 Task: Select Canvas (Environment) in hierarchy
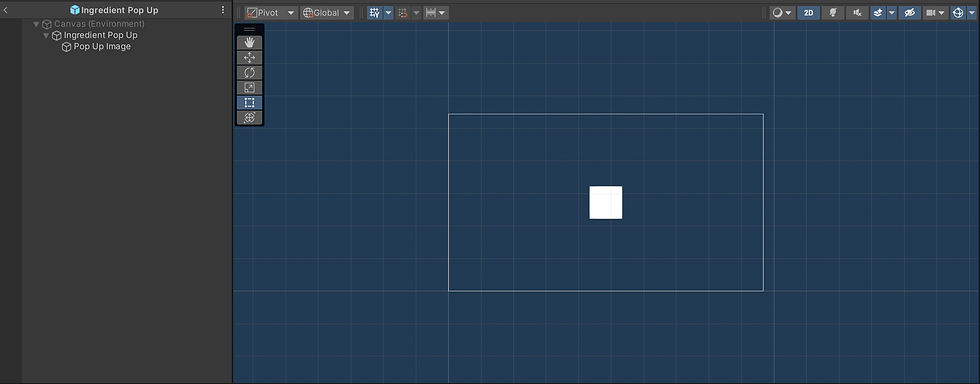coord(99,24)
